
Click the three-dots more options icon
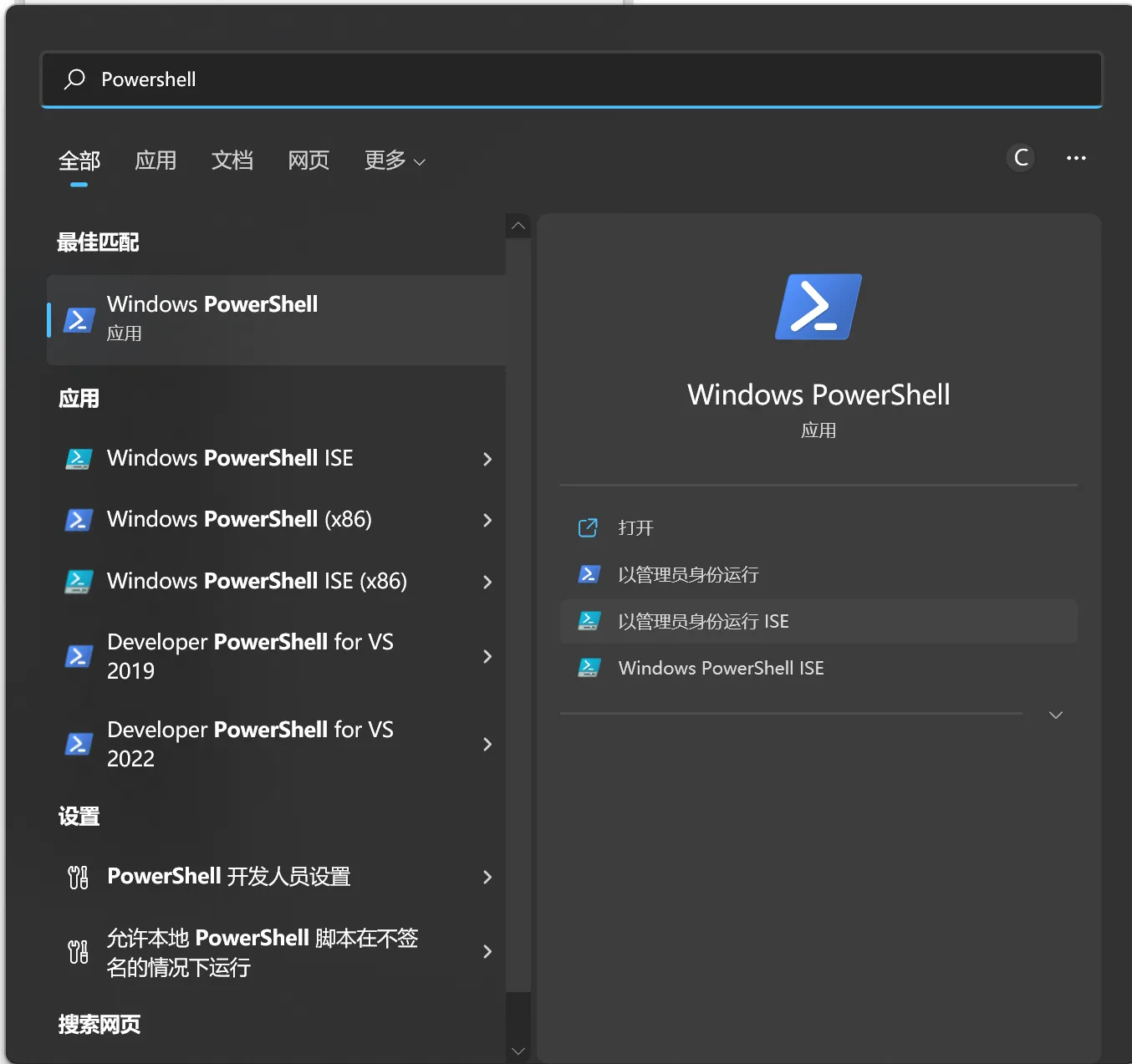click(1075, 158)
